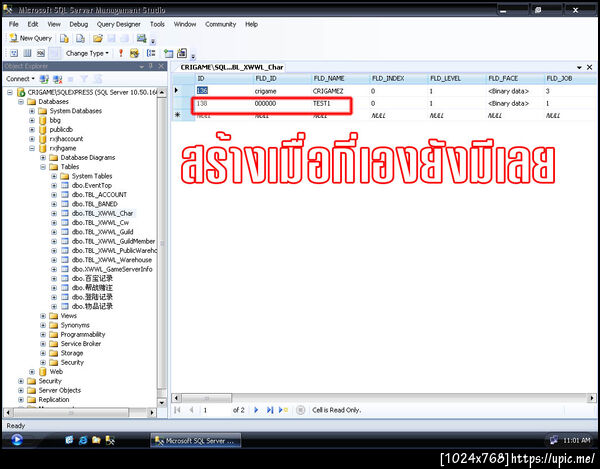Image resolution: width=600 pixels, height=469 pixels.
Task: Click the Disconnect icon in Object Explorer
Action: click(57, 79)
